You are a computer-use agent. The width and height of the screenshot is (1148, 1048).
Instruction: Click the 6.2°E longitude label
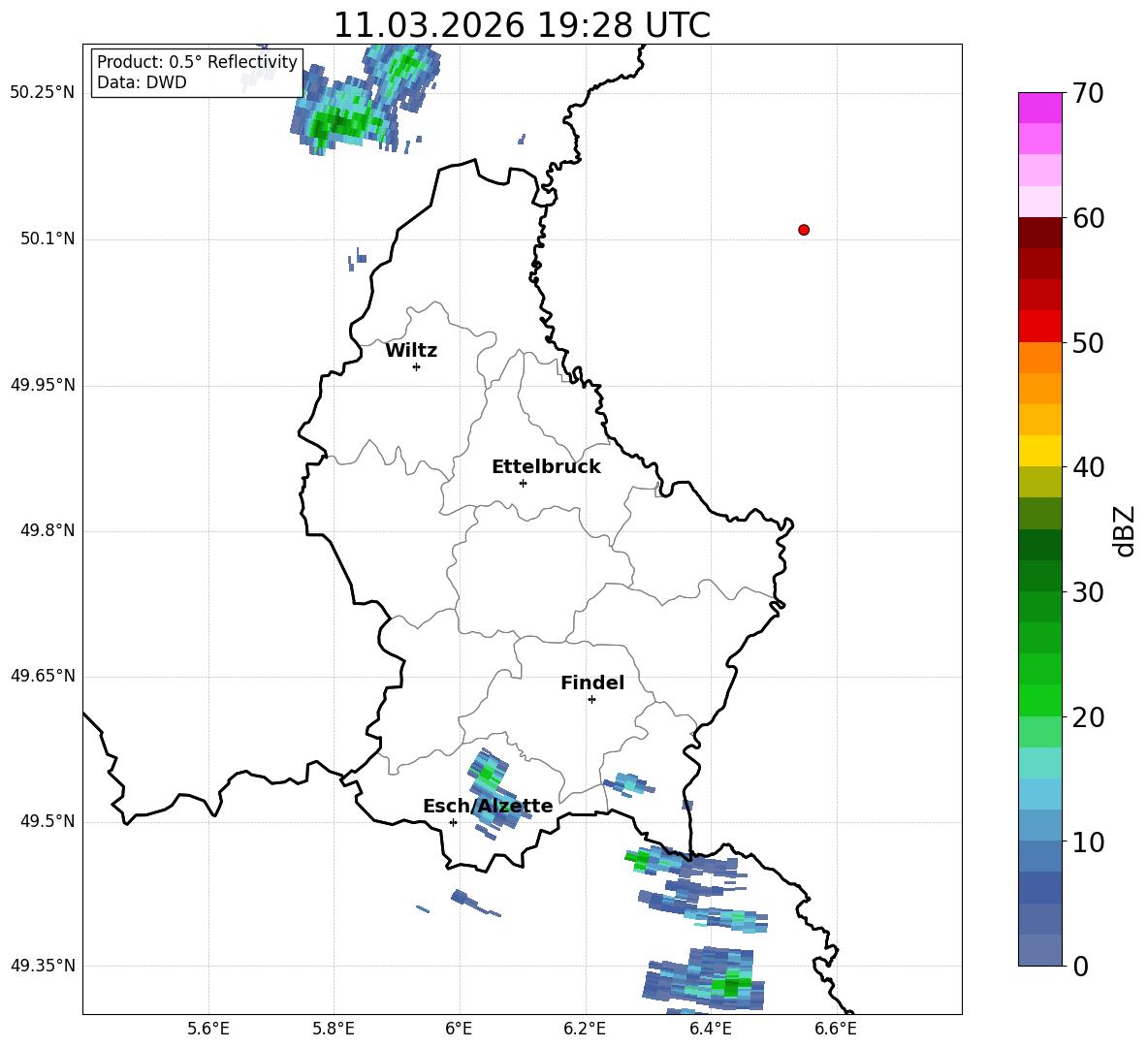click(585, 1029)
